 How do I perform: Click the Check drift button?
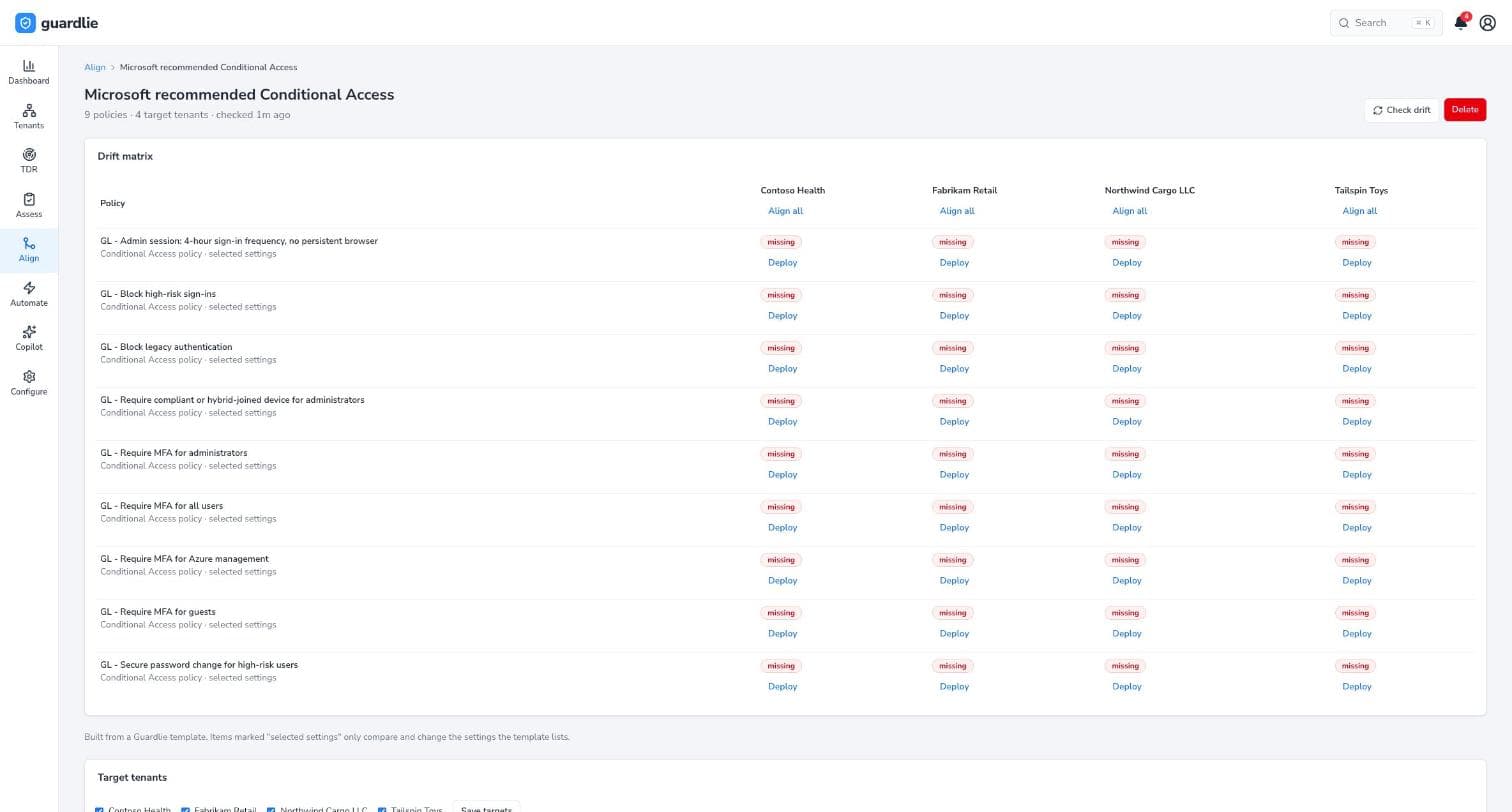pyautogui.click(x=1401, y=110)
